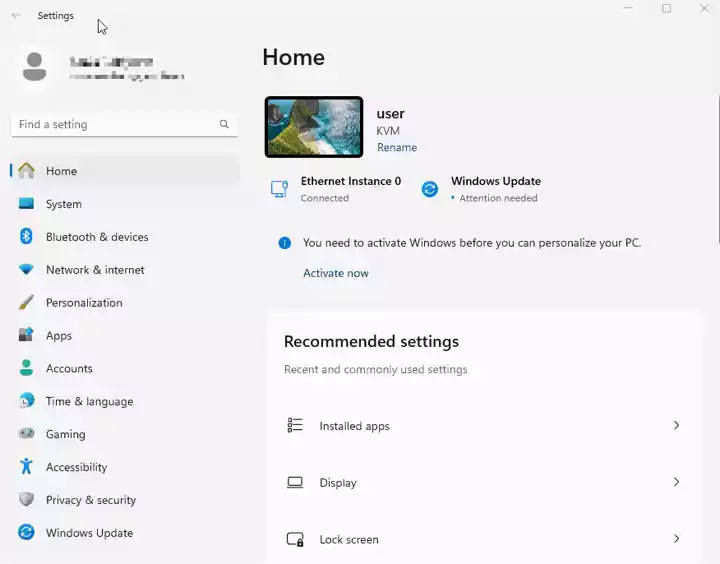The width and height of the screenshot is (720, 564).
Task: Click the Lock screen icon
Action: (295, 539)
